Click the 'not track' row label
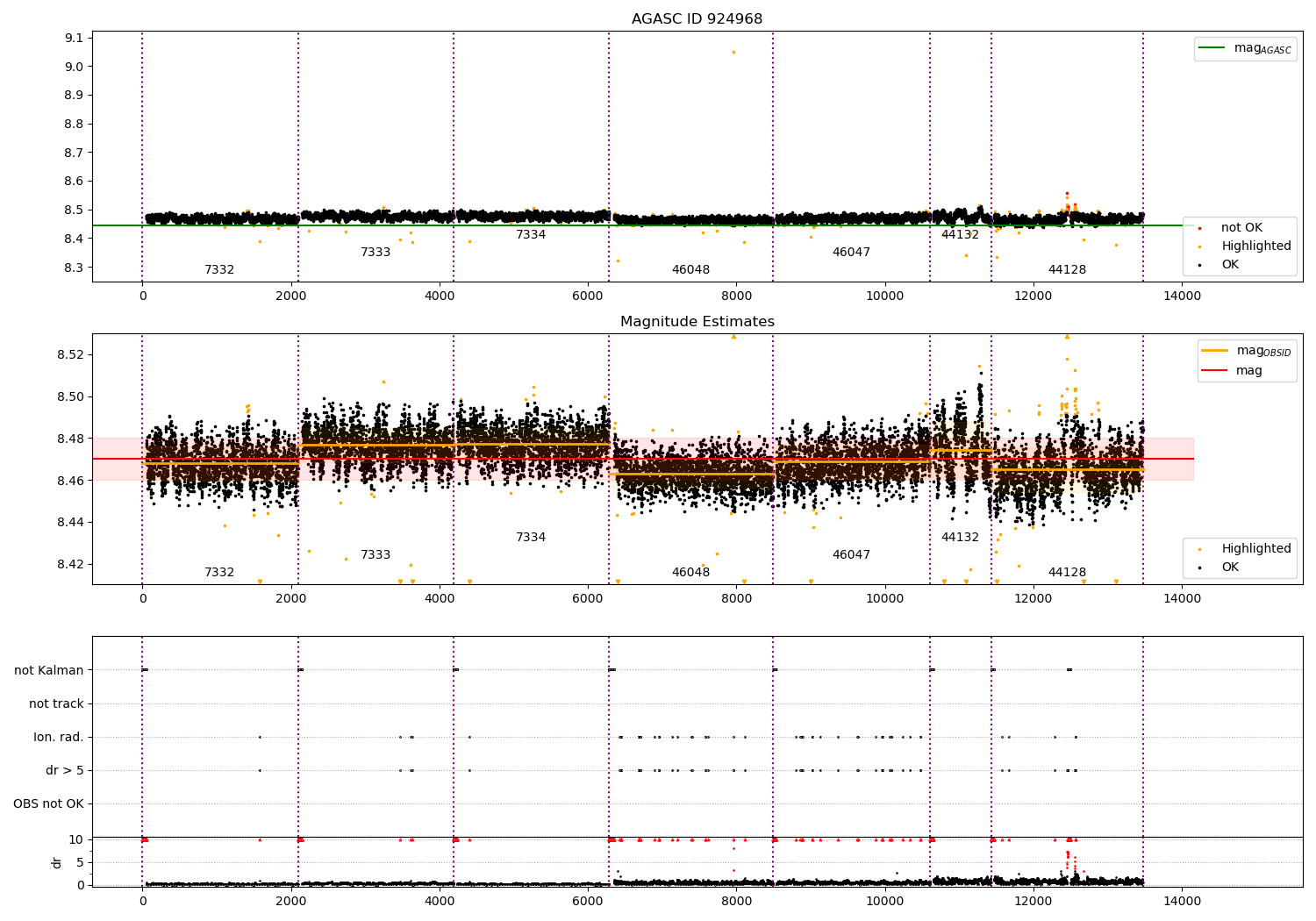1316x921 pixels. pos(56,703)
